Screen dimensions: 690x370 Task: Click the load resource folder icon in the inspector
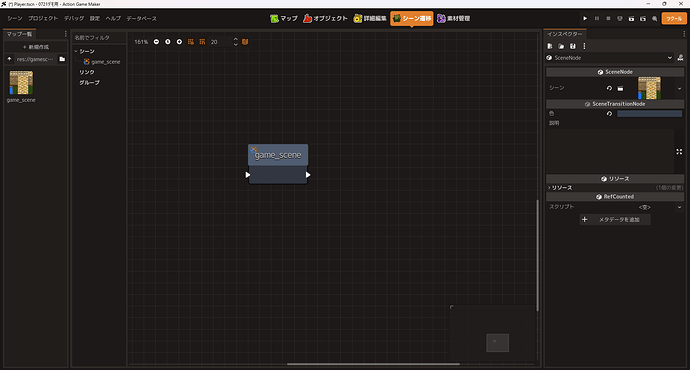coord(561,46)
